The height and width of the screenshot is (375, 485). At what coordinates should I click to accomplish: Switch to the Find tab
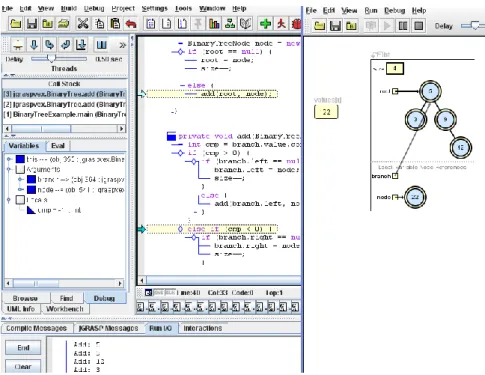coord(67,298)
